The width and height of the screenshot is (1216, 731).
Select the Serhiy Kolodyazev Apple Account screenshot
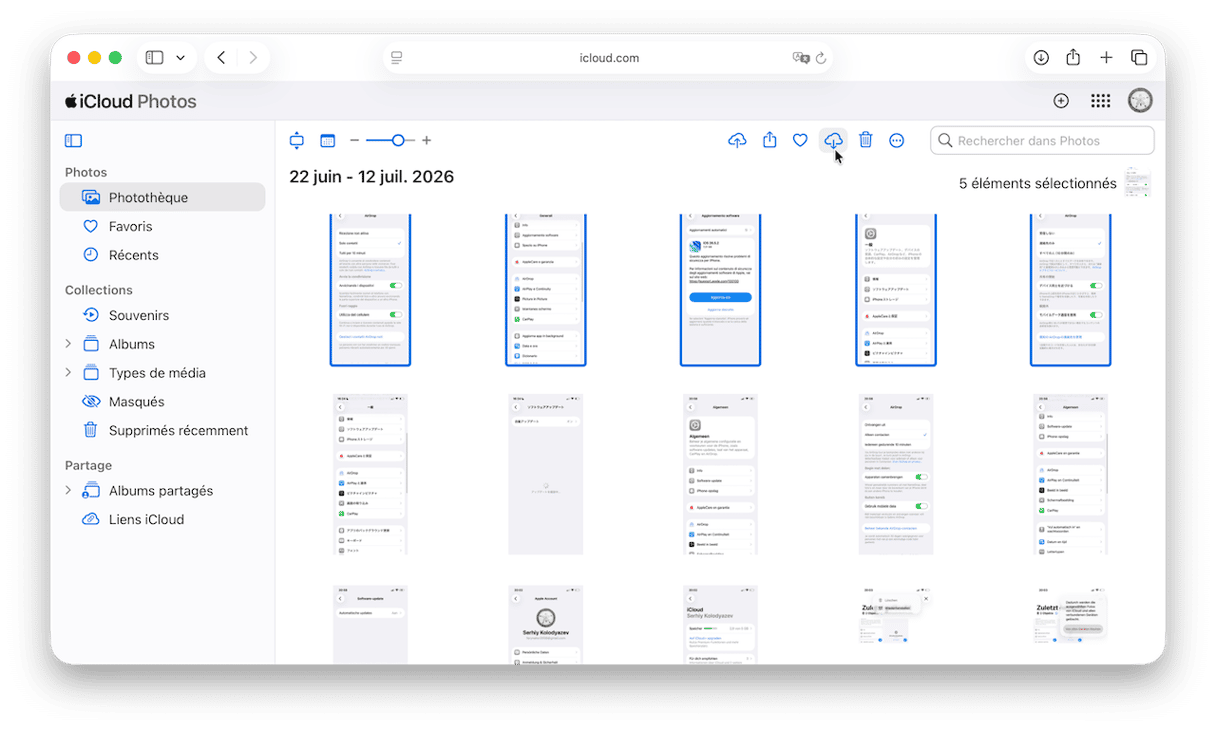click(546, 624)
